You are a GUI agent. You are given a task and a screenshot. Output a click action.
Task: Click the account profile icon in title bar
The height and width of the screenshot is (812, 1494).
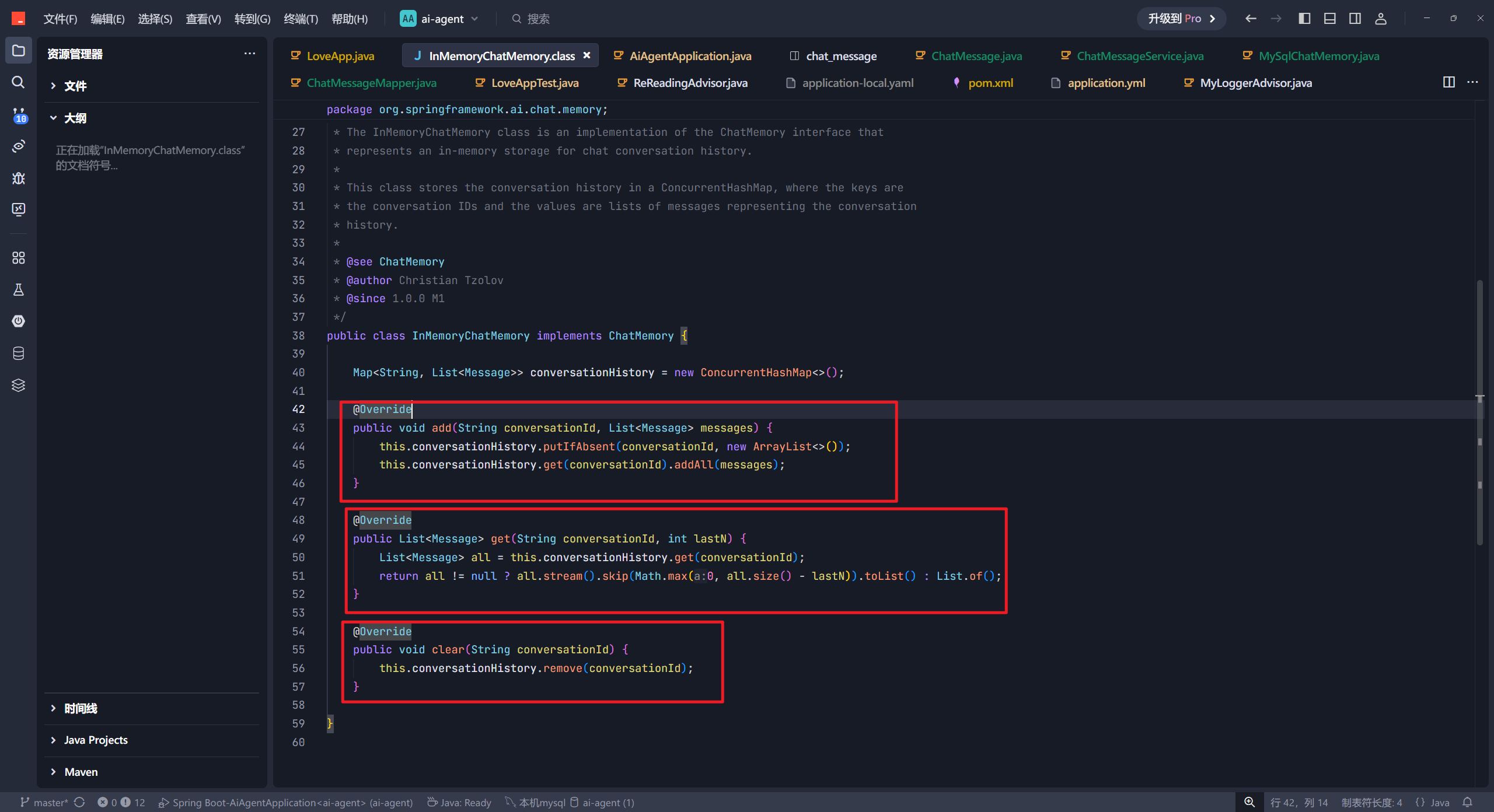pyautogui.click(x=1381, y=19)
